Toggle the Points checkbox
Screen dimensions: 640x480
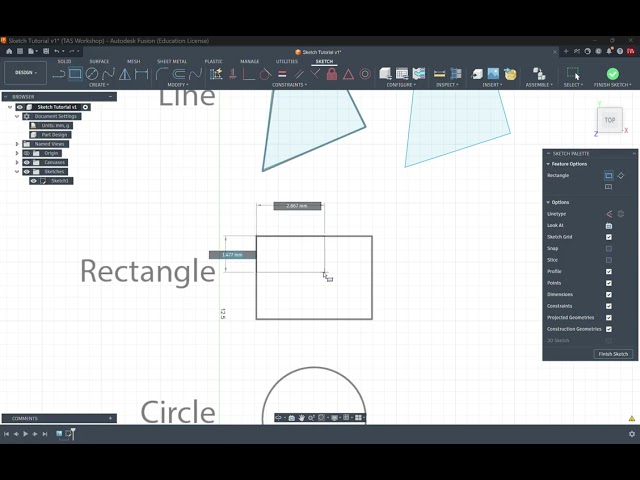(609, 283)
